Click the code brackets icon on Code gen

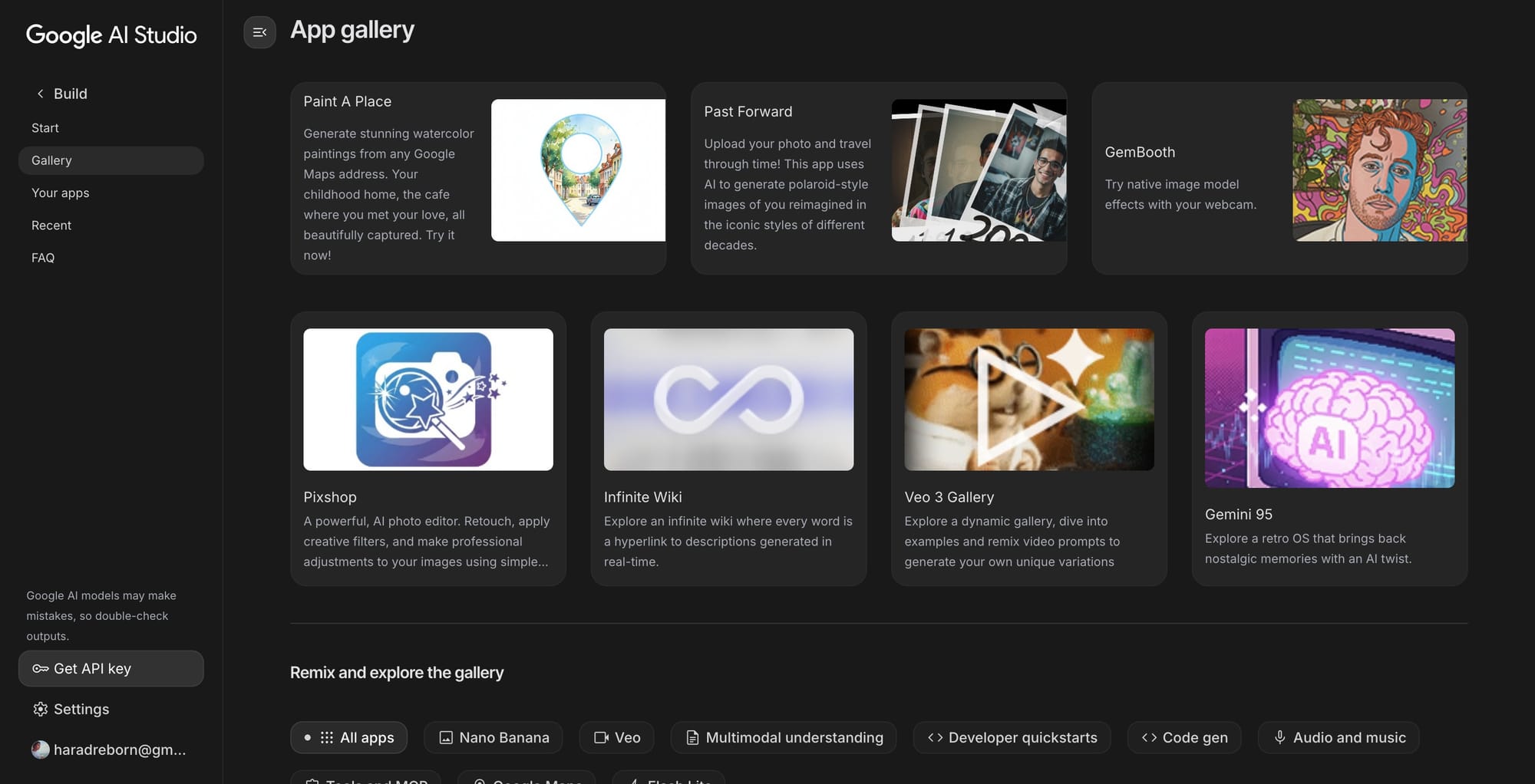pyautogui.click(x=1150, y=737)
